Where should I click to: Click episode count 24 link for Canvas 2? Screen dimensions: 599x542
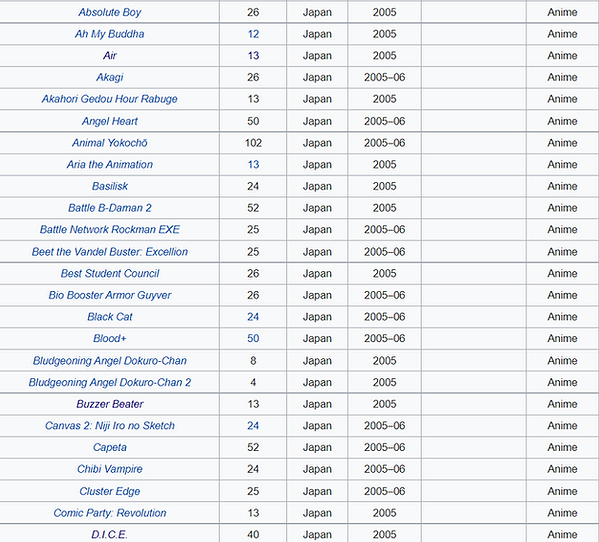coord(253,426)
